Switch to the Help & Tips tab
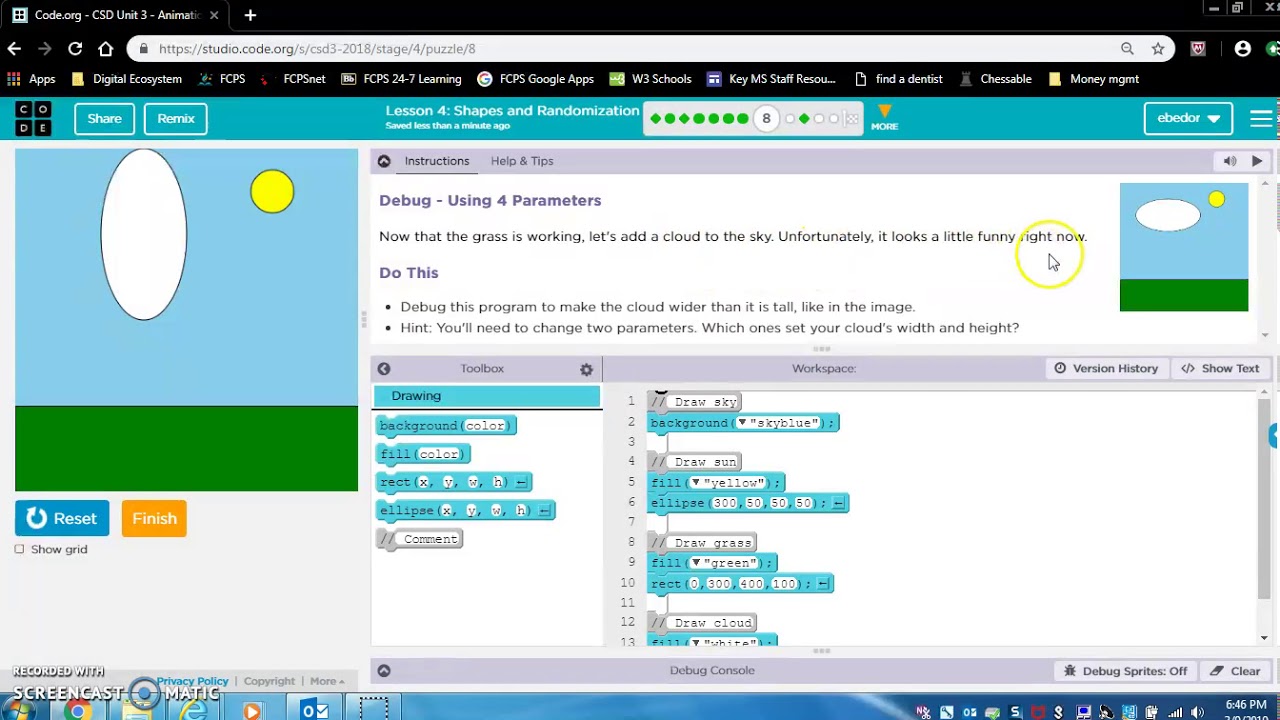 coord(522,161)
